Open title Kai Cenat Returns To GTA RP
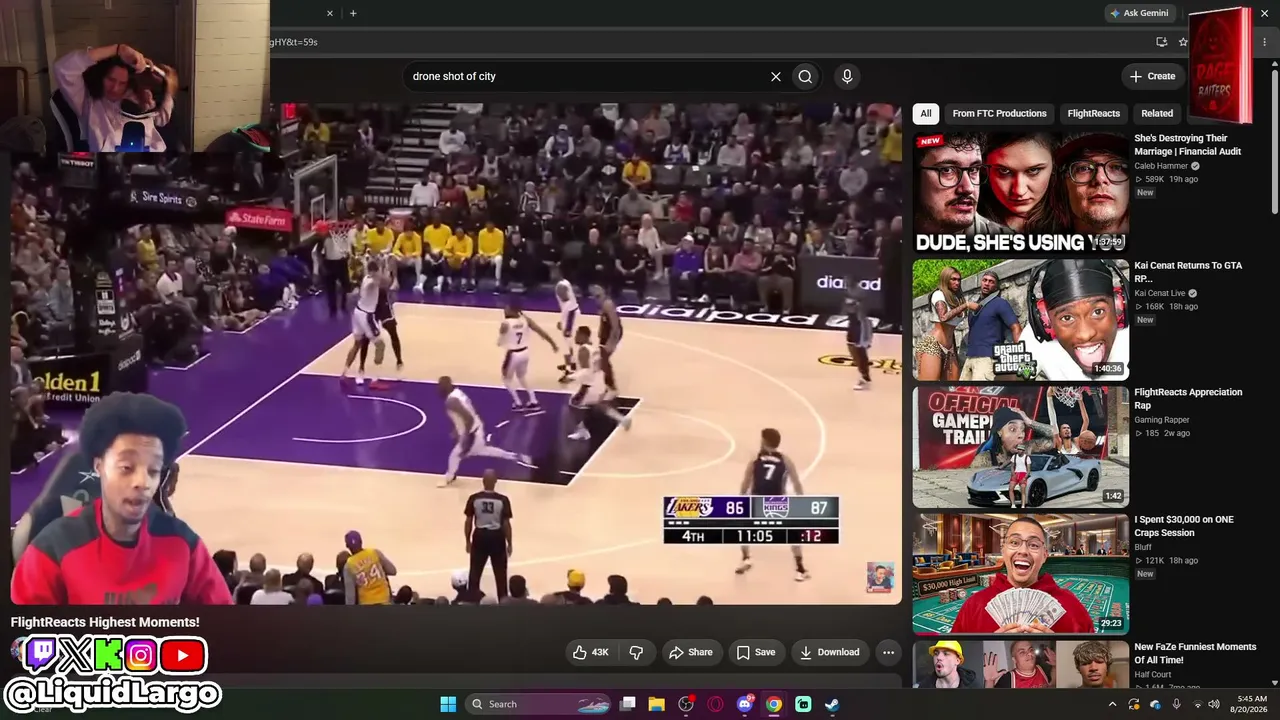 point(1188,272)
